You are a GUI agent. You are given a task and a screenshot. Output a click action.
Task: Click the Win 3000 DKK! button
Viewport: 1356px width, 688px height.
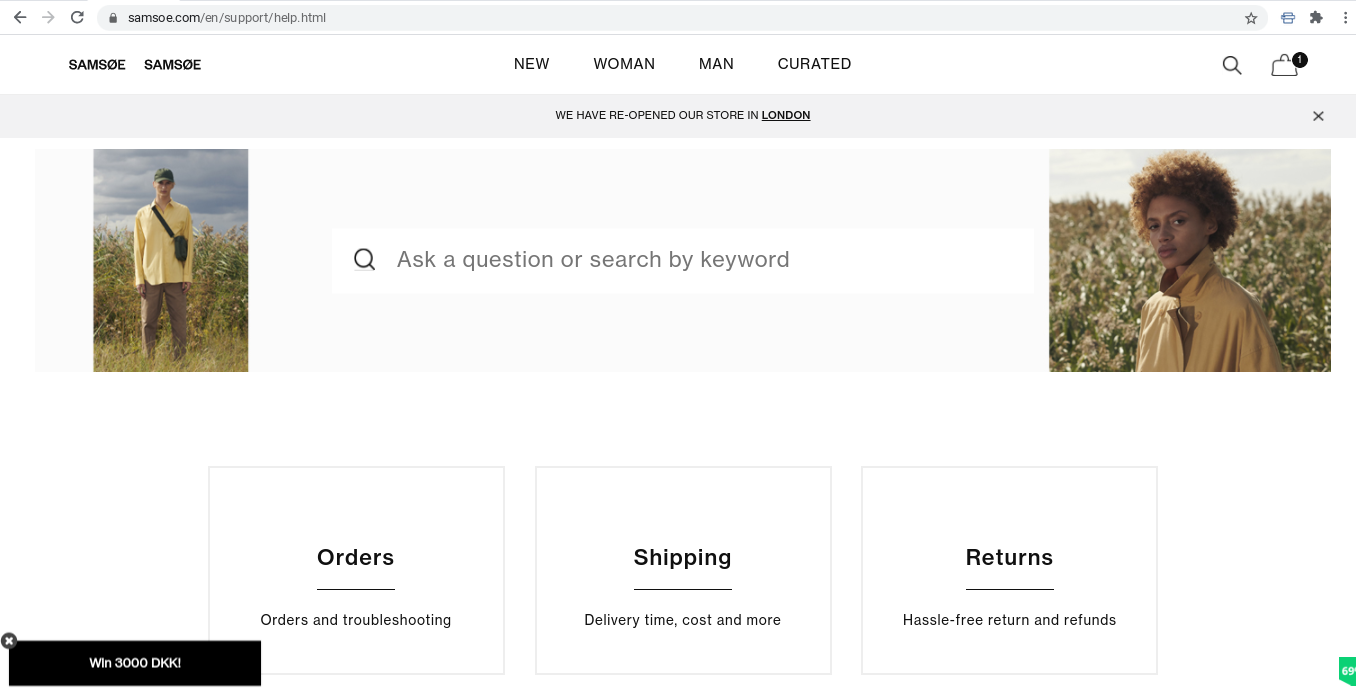135,663
